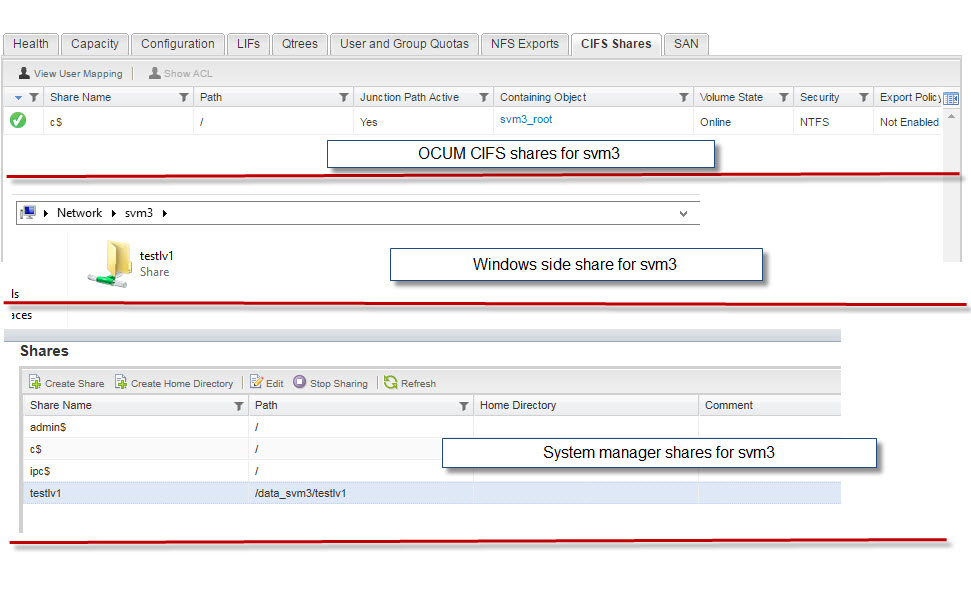
Task: Click the Online volume state cell
Action: coord(715,122)
